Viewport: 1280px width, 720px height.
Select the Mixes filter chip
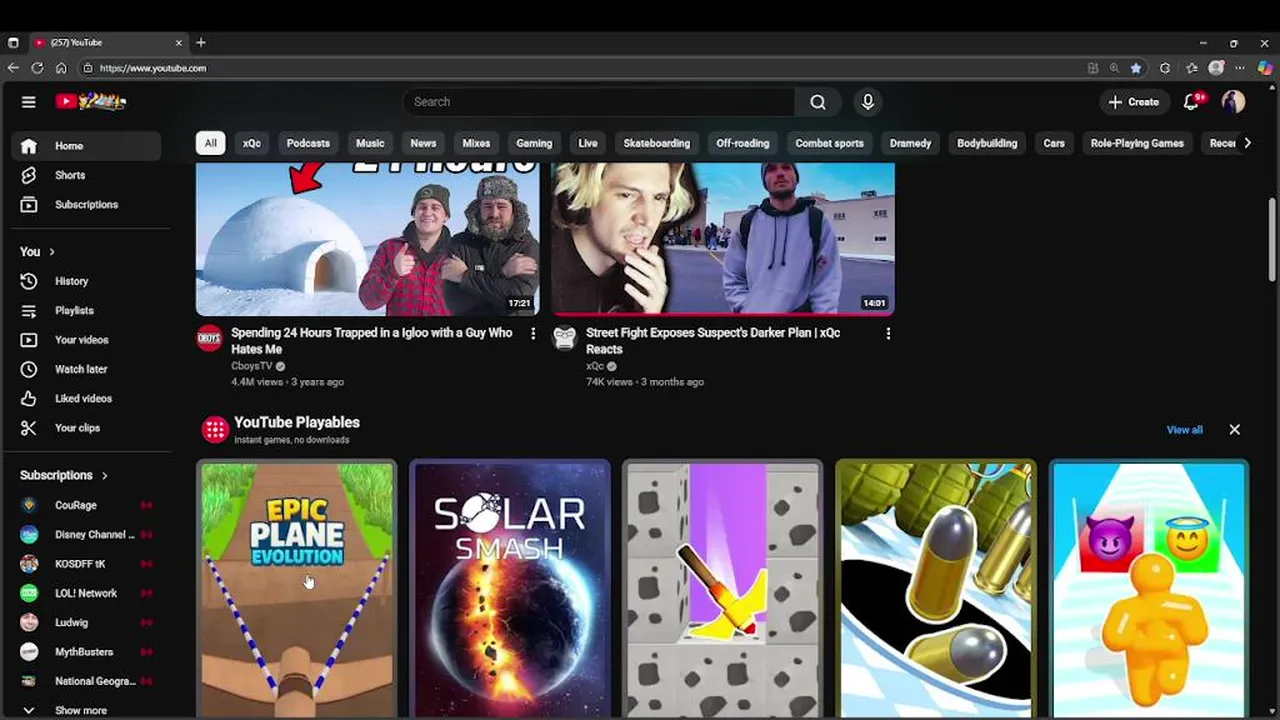click(476, 143)
